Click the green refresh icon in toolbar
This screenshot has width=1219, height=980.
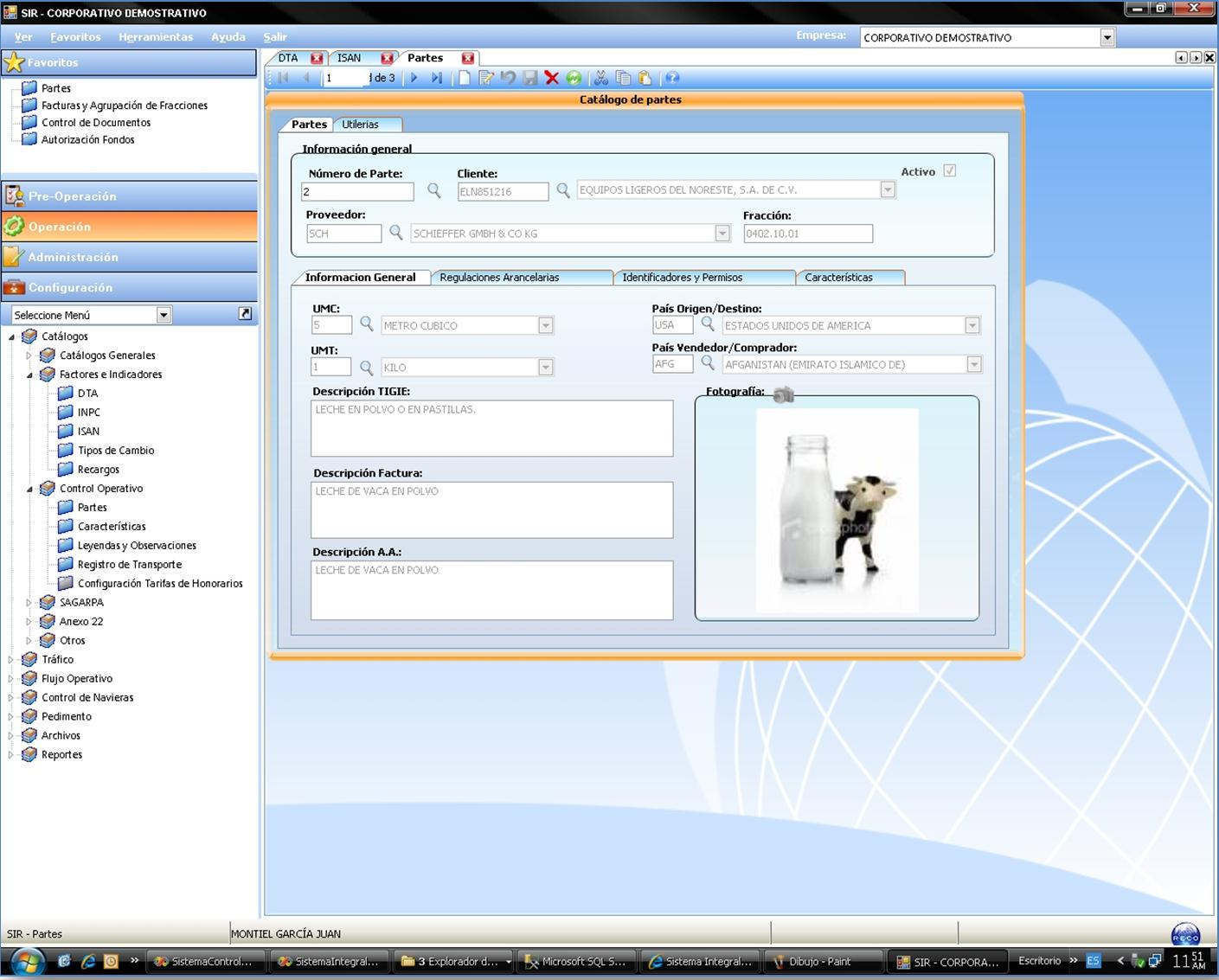(574, 78)
